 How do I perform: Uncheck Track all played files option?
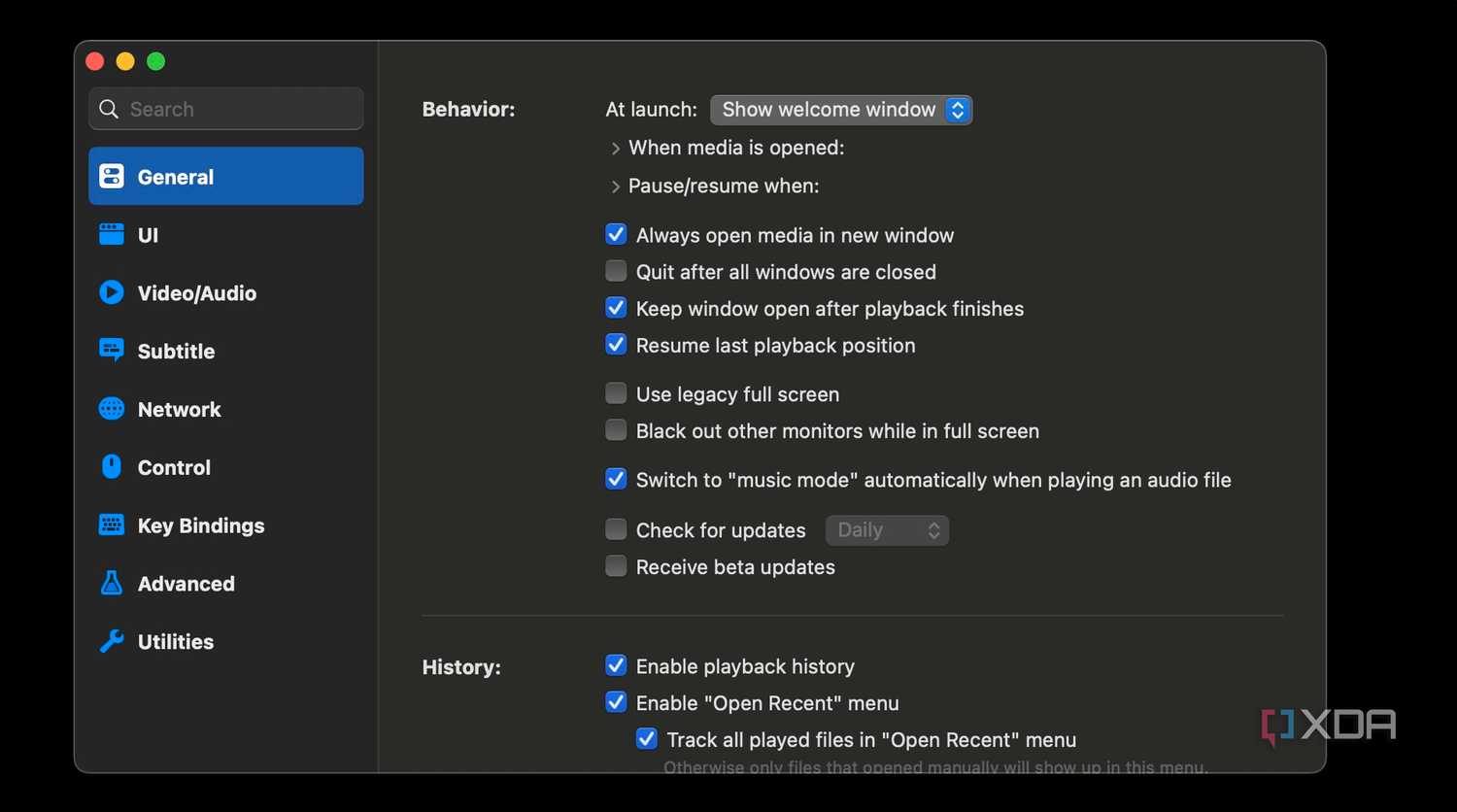pyautogui.click(x=647, y=739)
